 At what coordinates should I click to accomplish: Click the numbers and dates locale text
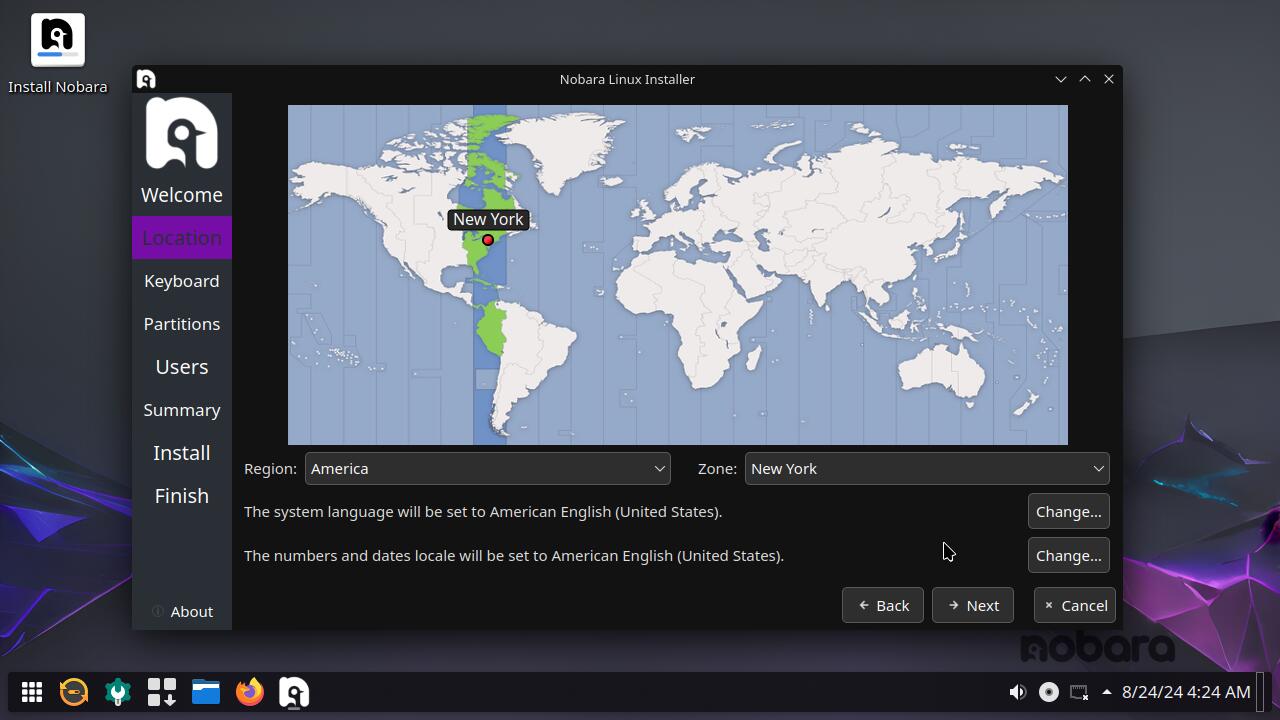(514, 556)
